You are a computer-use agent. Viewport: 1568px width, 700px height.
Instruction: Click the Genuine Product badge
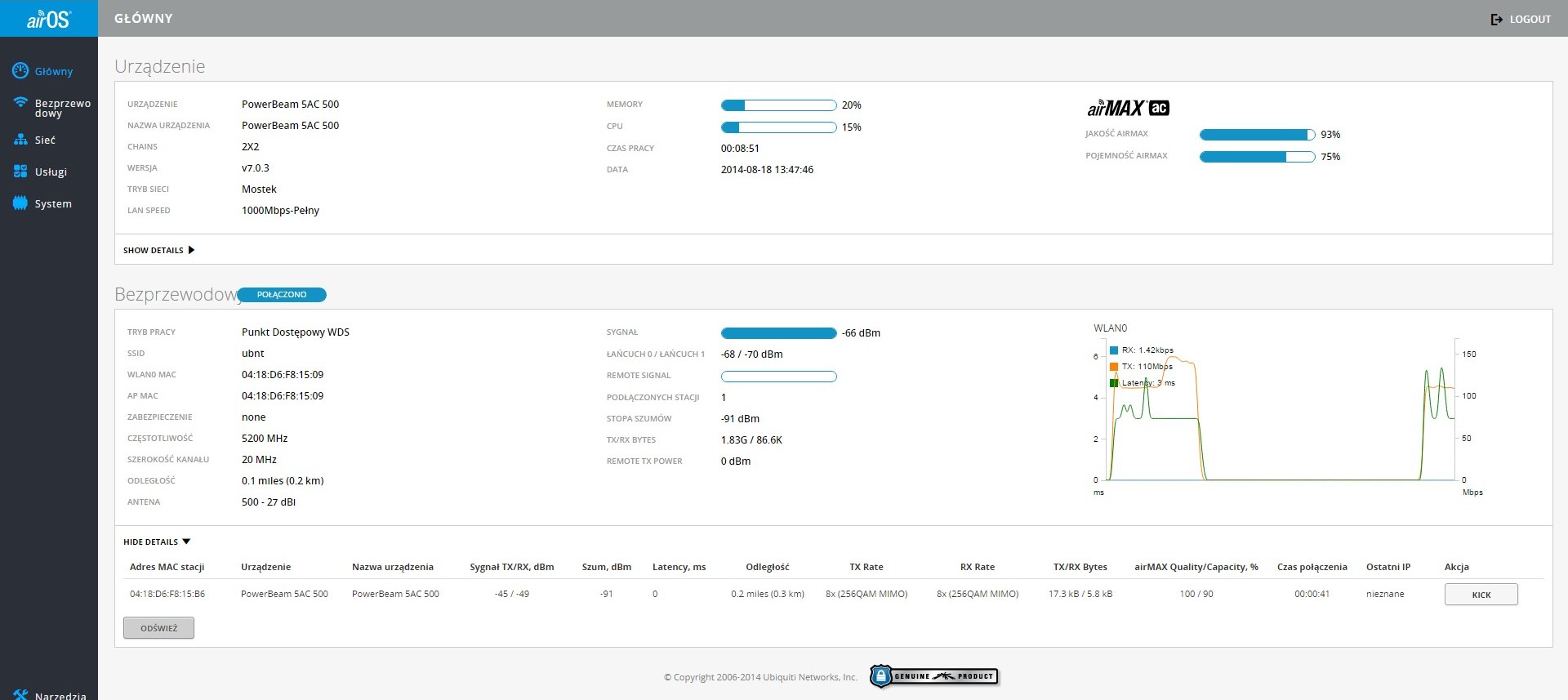click(x=933, y=676)
